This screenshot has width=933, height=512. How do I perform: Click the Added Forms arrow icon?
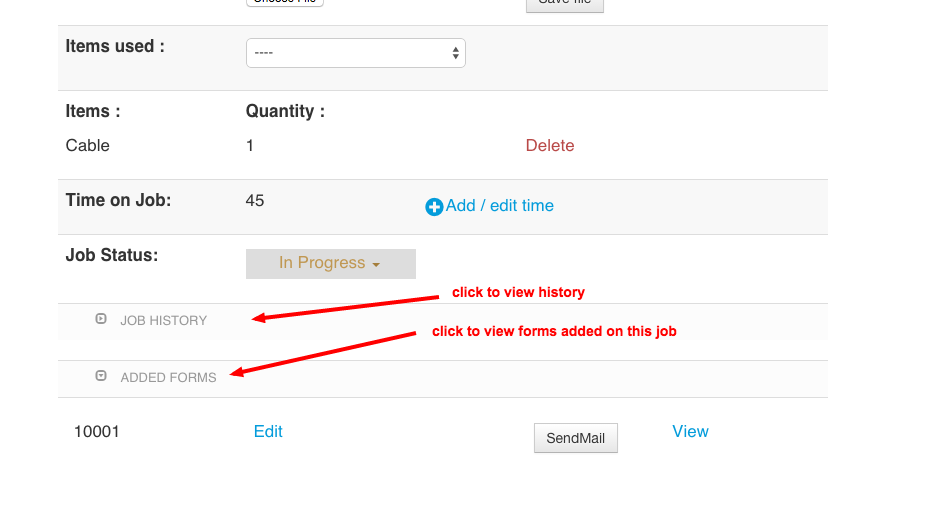[x=101, y=376]
